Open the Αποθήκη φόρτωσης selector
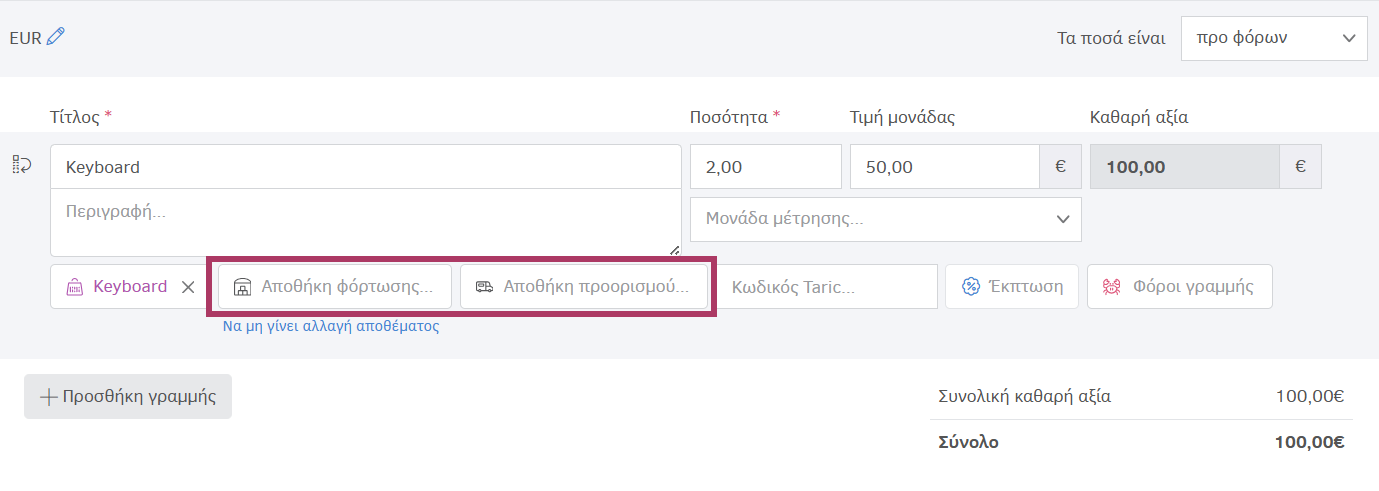 [346, 287]
